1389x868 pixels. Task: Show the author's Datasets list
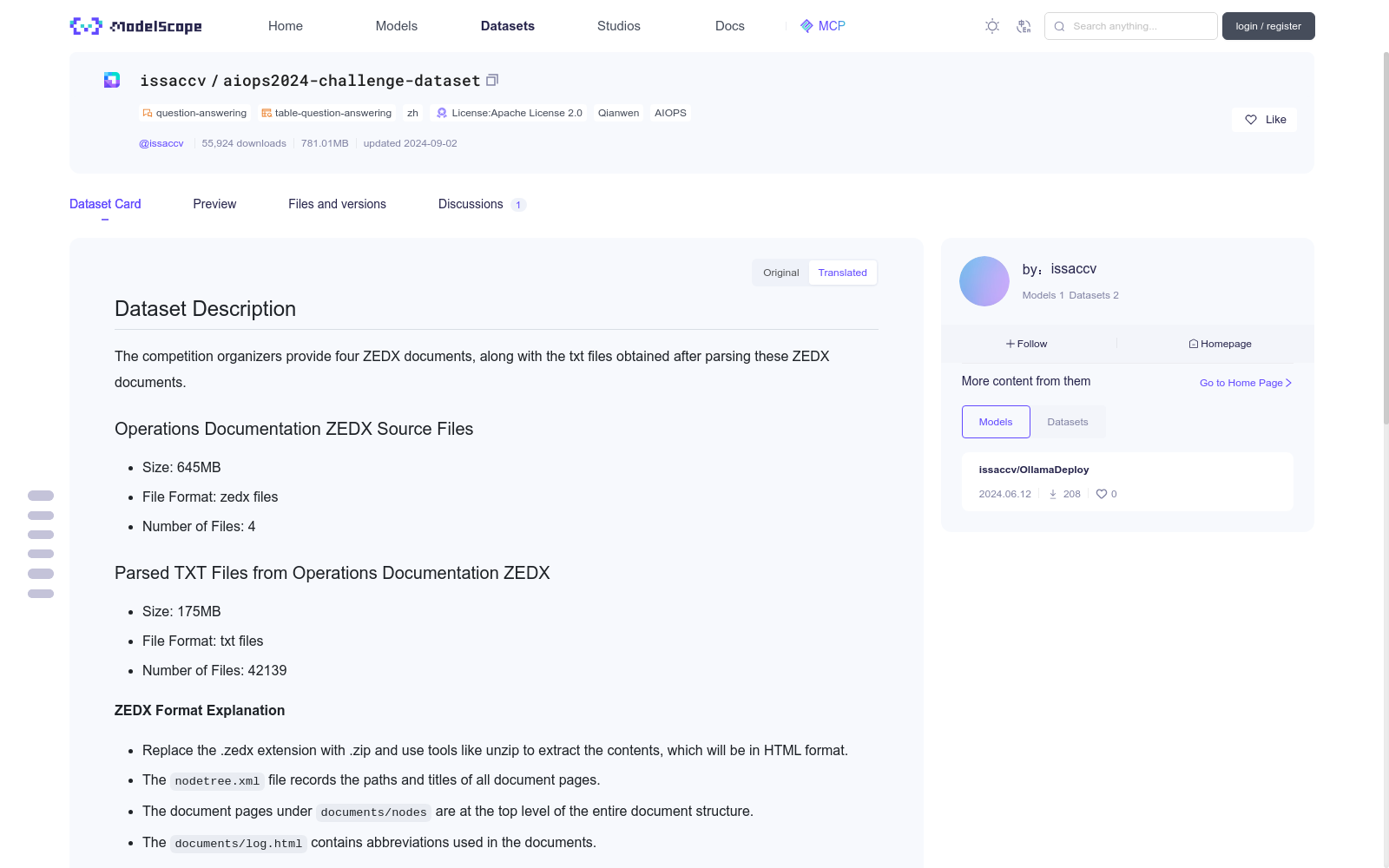click(1067, 422)
